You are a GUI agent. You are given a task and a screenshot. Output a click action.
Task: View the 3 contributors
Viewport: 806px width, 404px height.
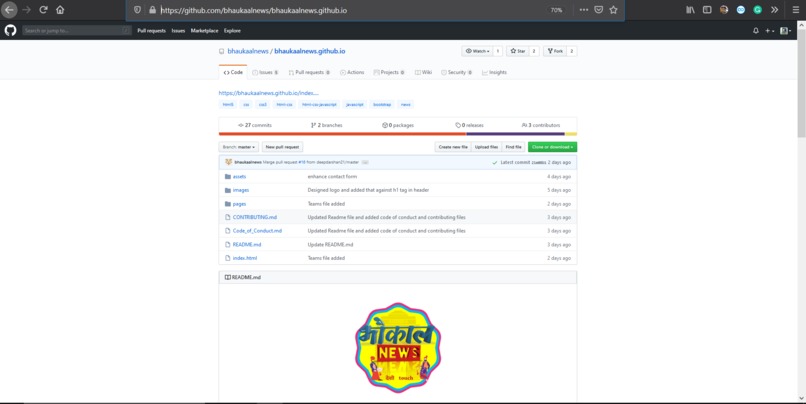[541, 125]
